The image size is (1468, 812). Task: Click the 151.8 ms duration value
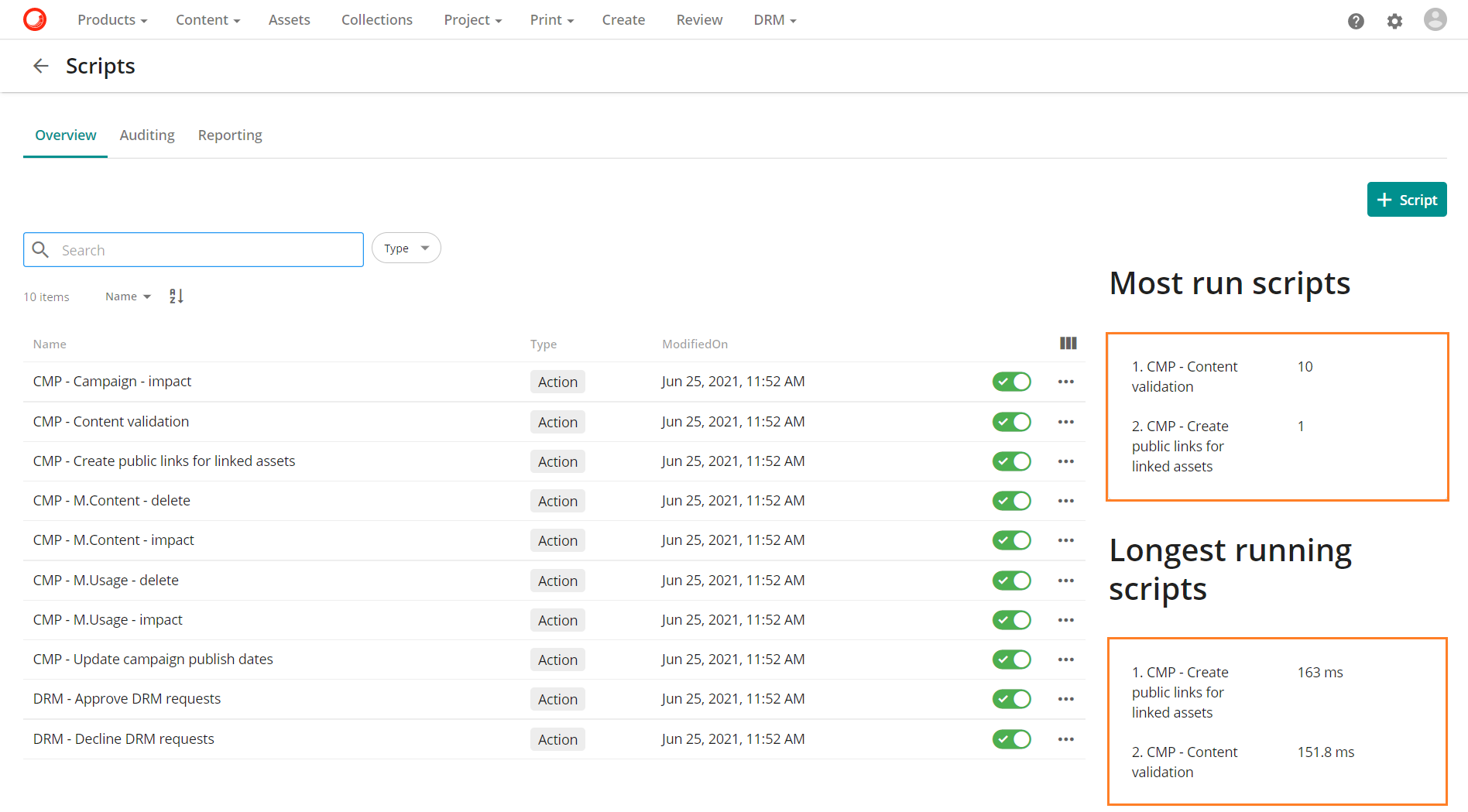1326,752
